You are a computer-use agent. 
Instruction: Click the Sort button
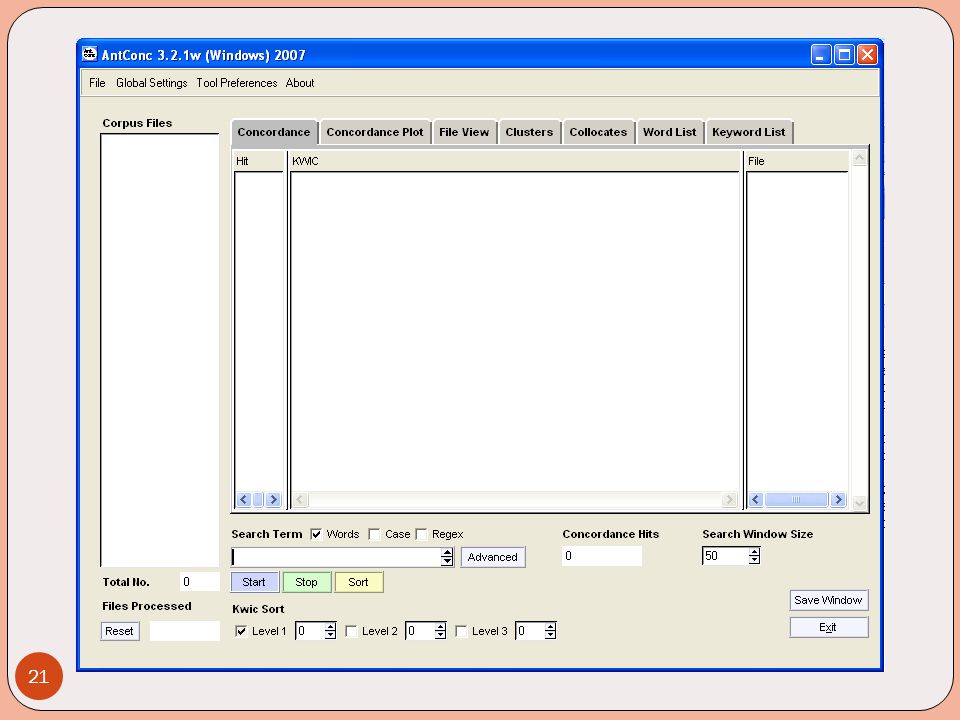pos(358,582)
